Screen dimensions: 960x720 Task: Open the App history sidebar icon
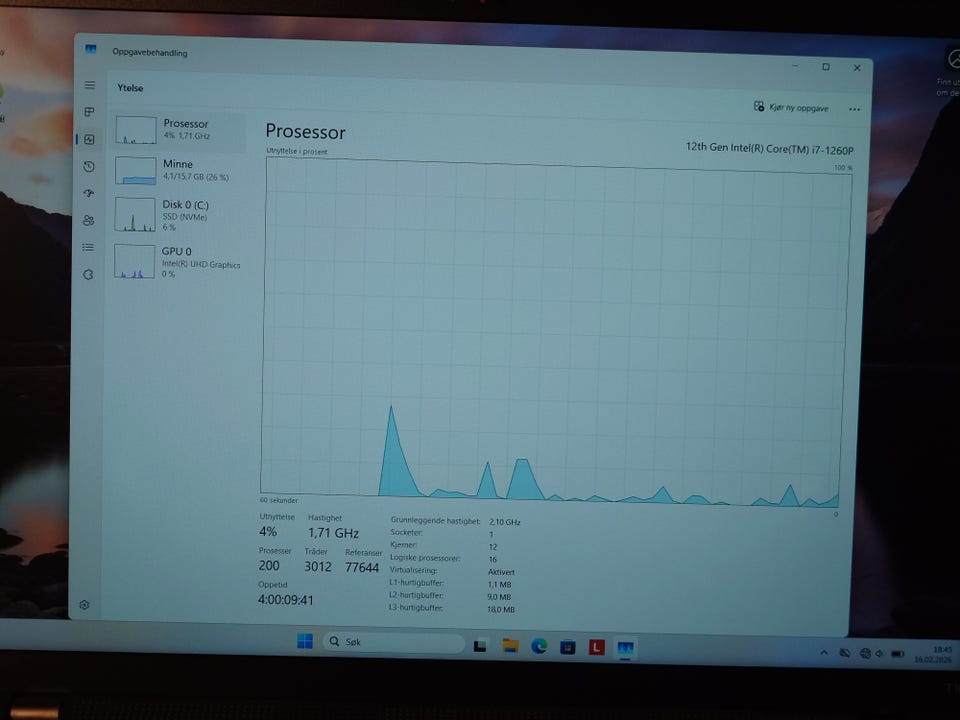(x=89, y=167)
